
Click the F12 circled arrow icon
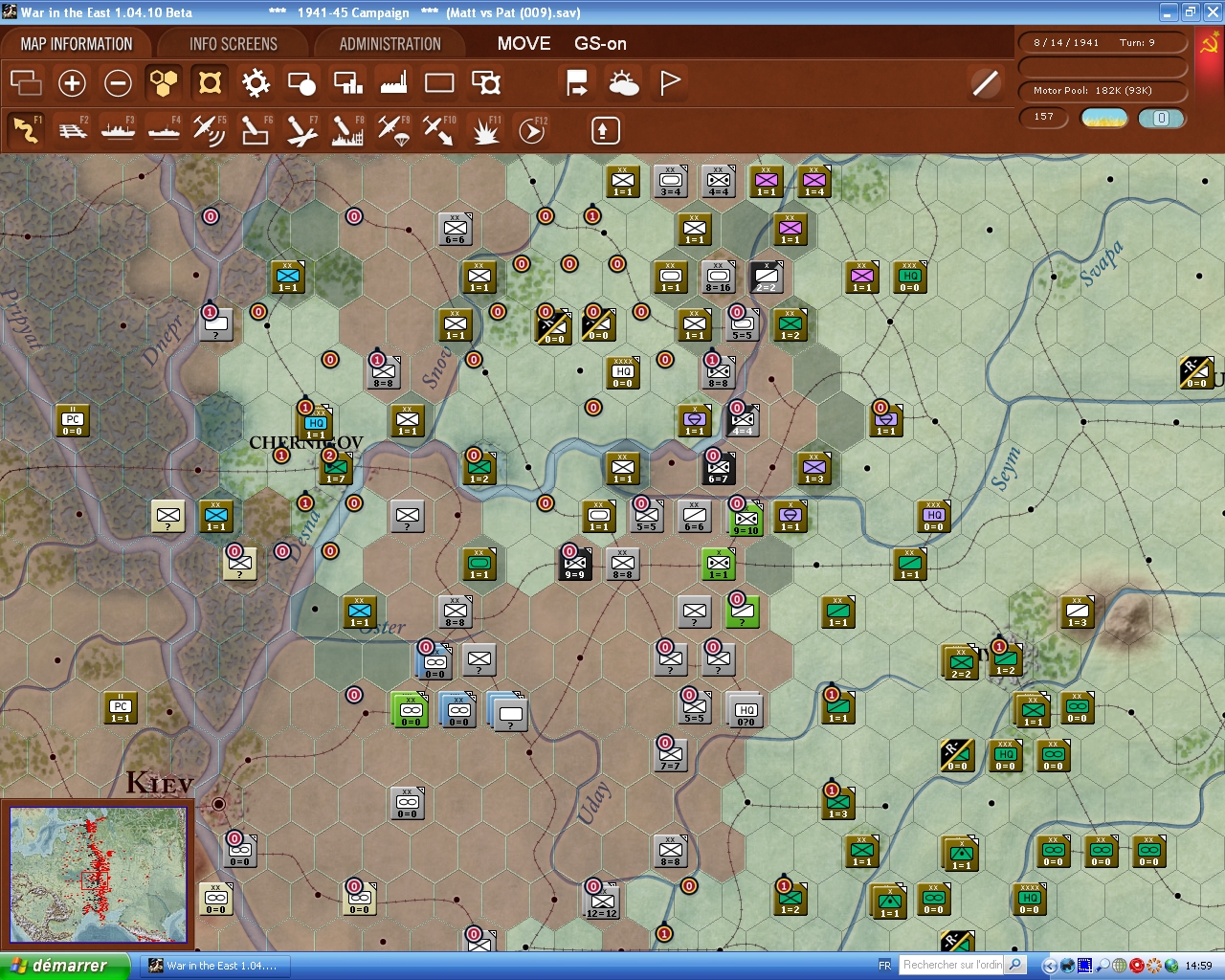(532, 130)
